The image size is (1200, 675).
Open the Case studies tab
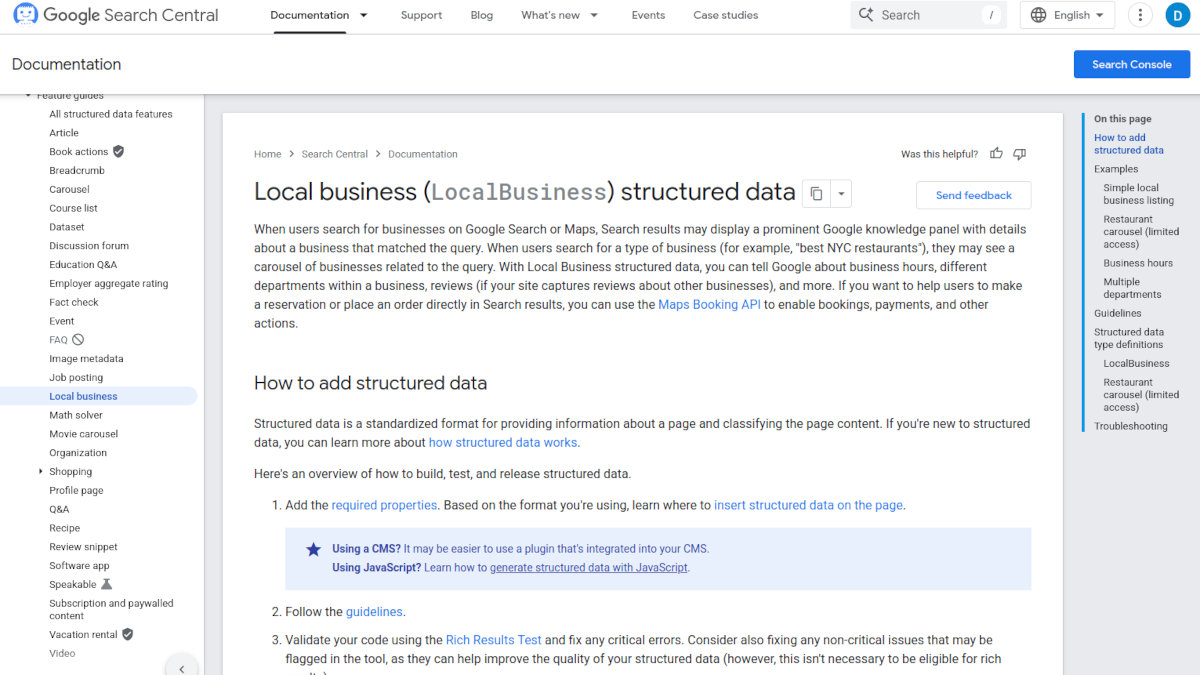pos(725,15)
